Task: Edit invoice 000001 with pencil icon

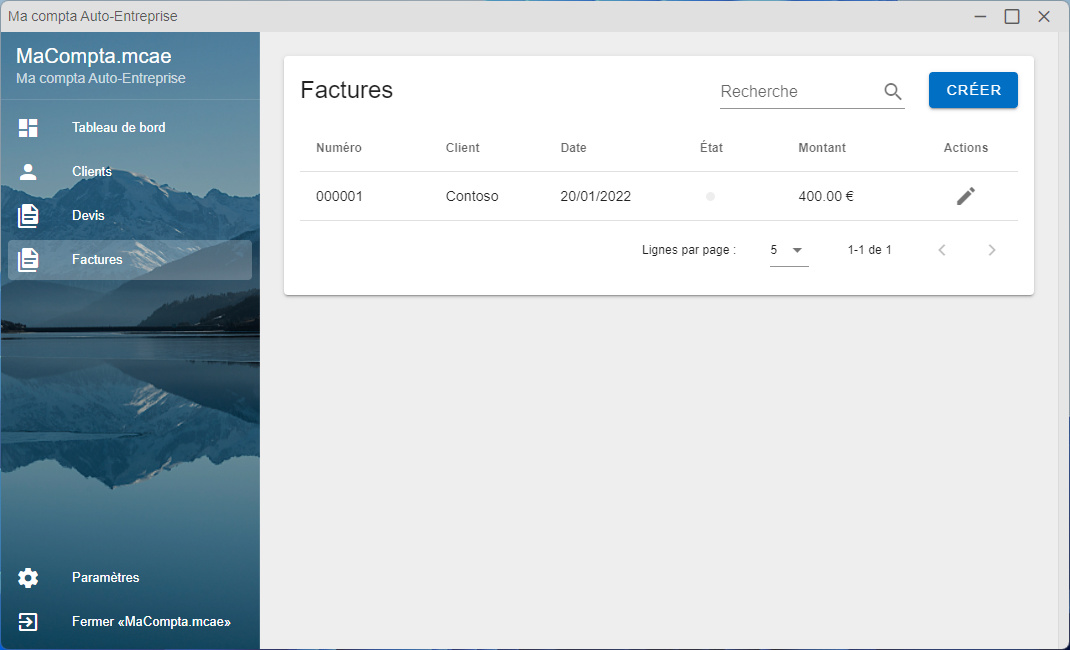Action: pos(966,196)
